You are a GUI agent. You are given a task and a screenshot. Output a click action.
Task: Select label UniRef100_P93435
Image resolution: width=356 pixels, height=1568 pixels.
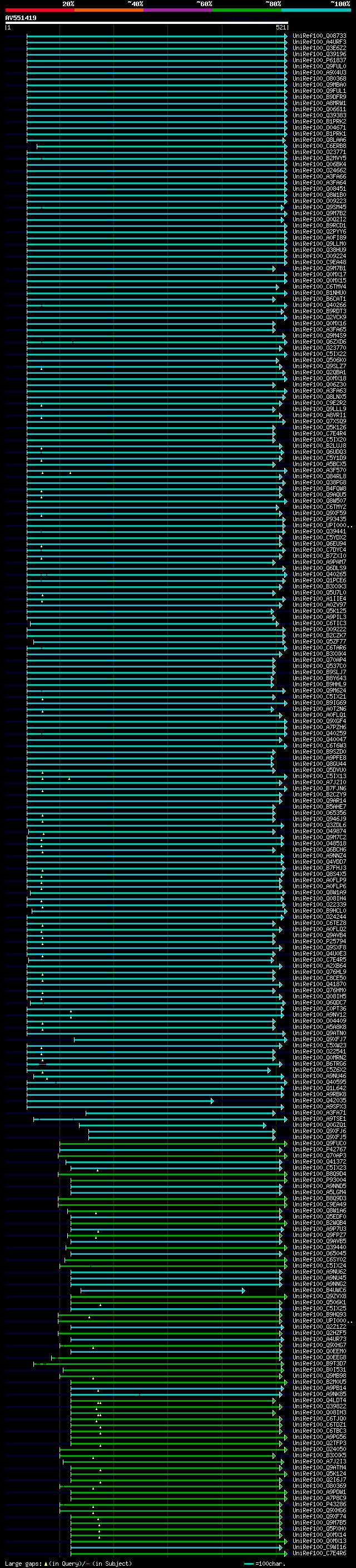319,519
